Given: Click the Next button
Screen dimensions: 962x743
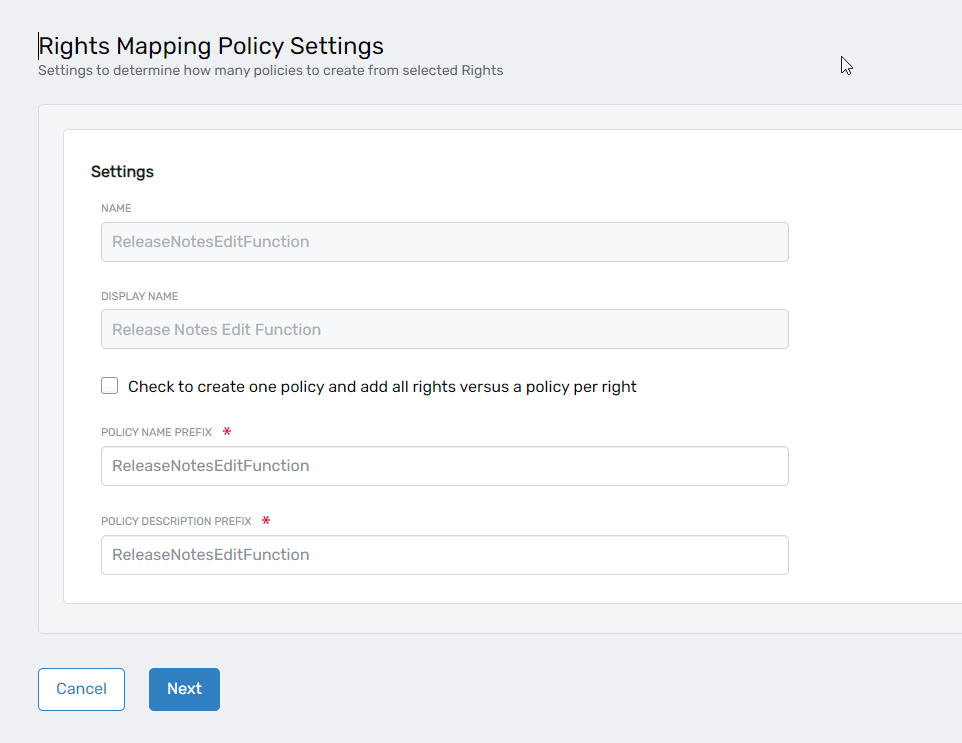Looking at the screenshot, I should coord(184,689).
